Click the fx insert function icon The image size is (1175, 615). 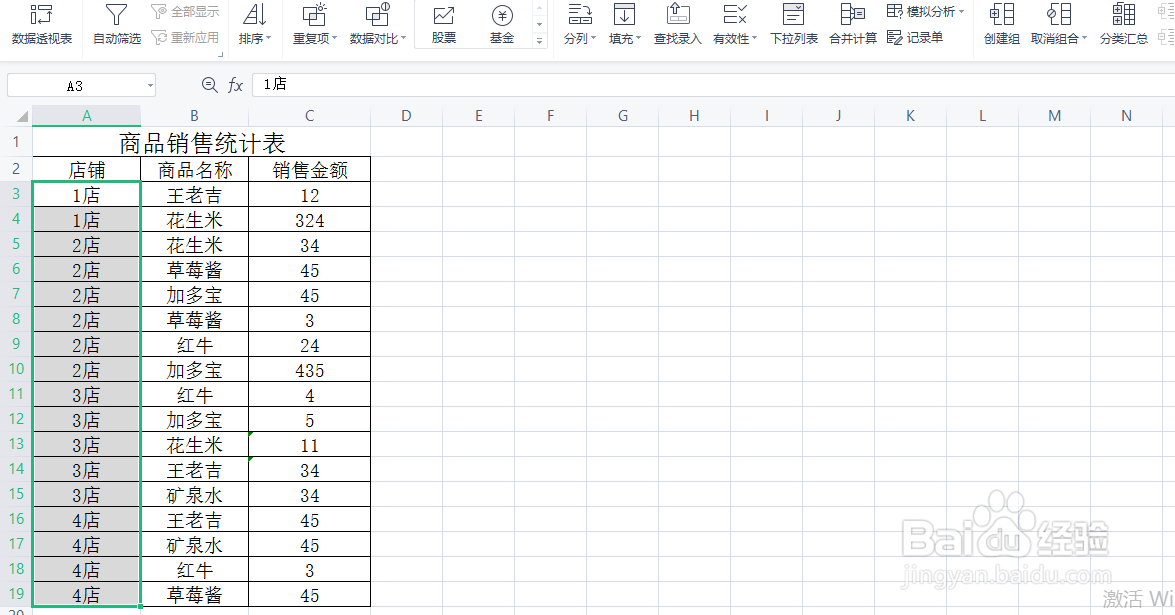pos(235,85)
